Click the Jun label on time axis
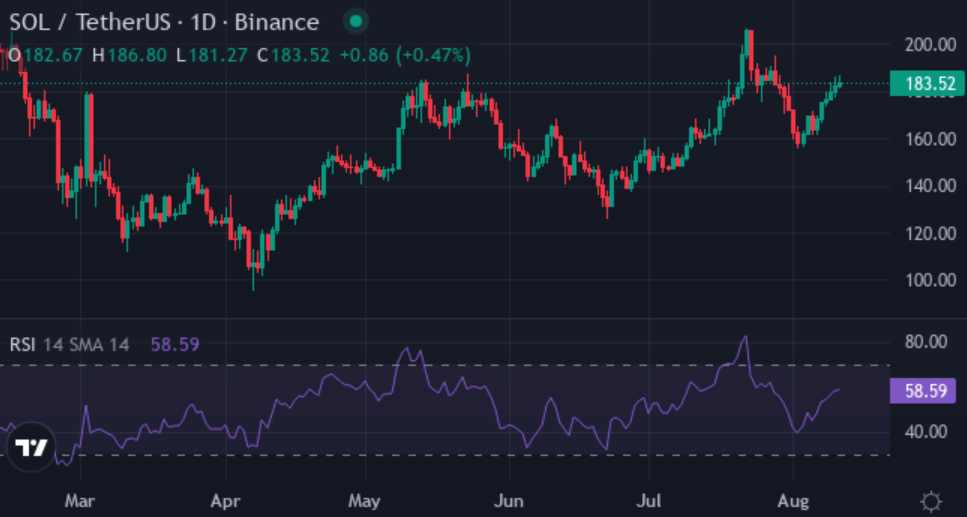Viewport: 967px width, 517px height. [x=509, y=501]
